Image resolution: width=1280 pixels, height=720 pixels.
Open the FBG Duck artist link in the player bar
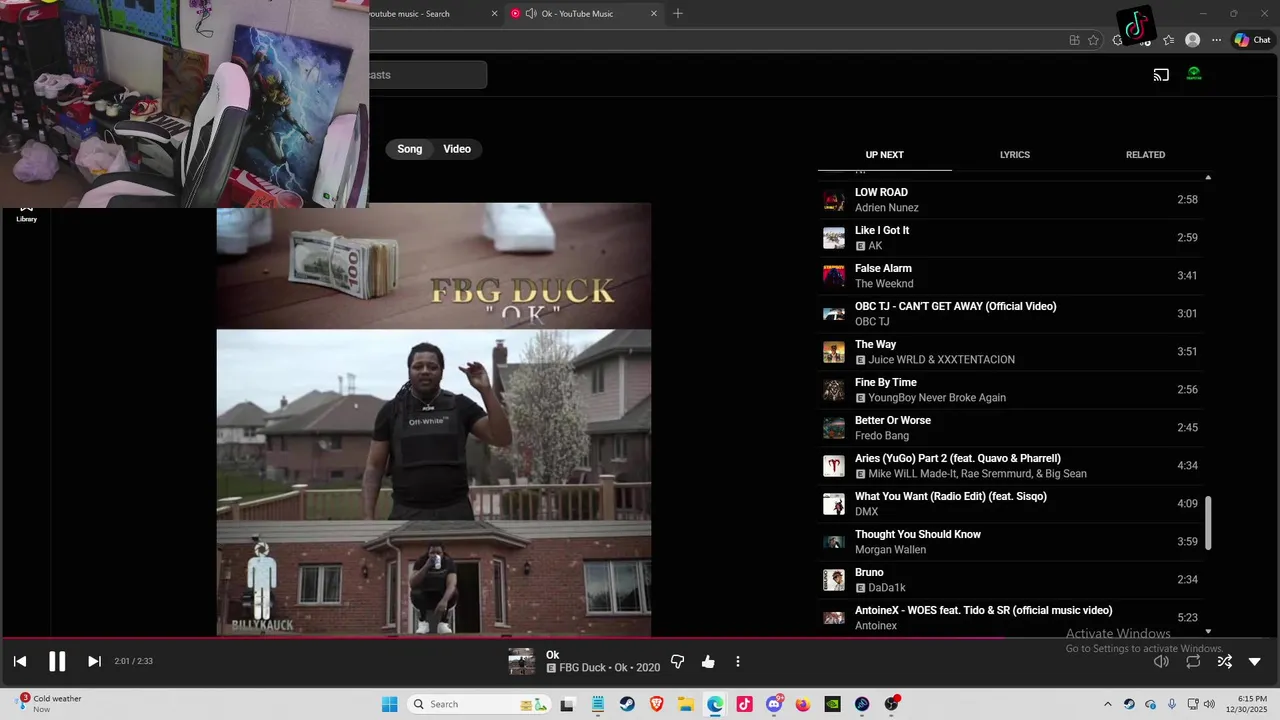click(x=582, y=668)
